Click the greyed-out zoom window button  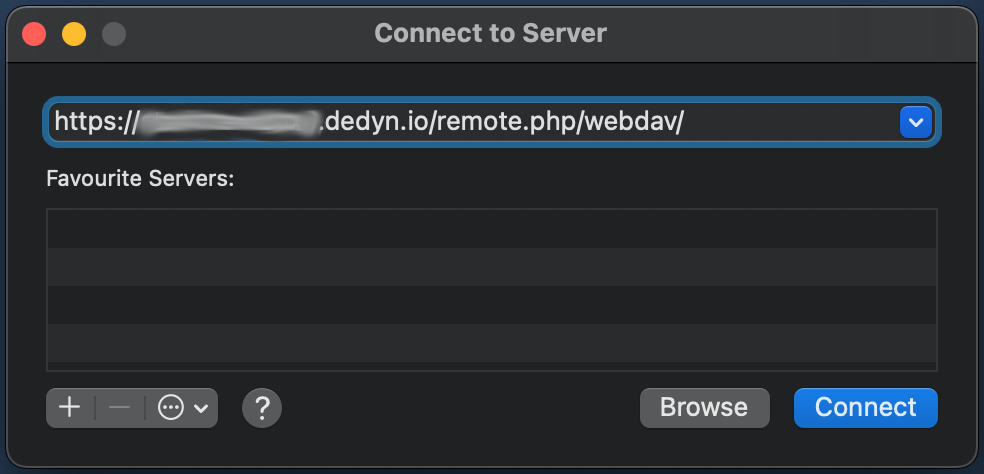pyautogui.click(x=114, y=34)
